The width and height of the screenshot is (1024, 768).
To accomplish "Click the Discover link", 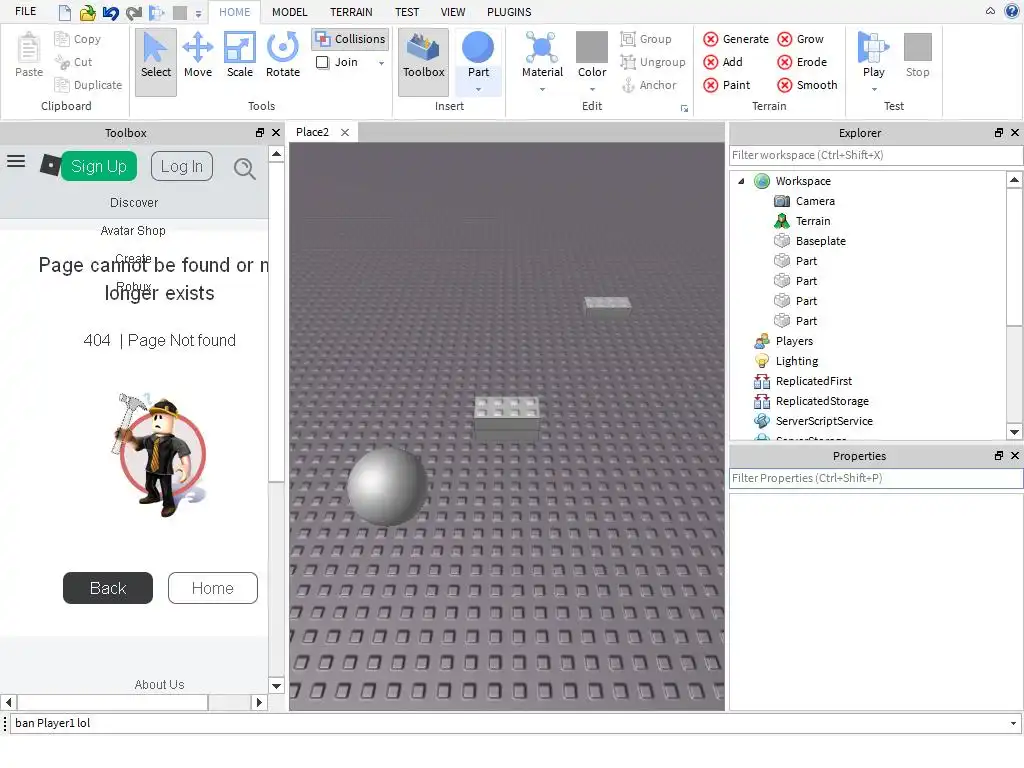I will click(134, 202).
